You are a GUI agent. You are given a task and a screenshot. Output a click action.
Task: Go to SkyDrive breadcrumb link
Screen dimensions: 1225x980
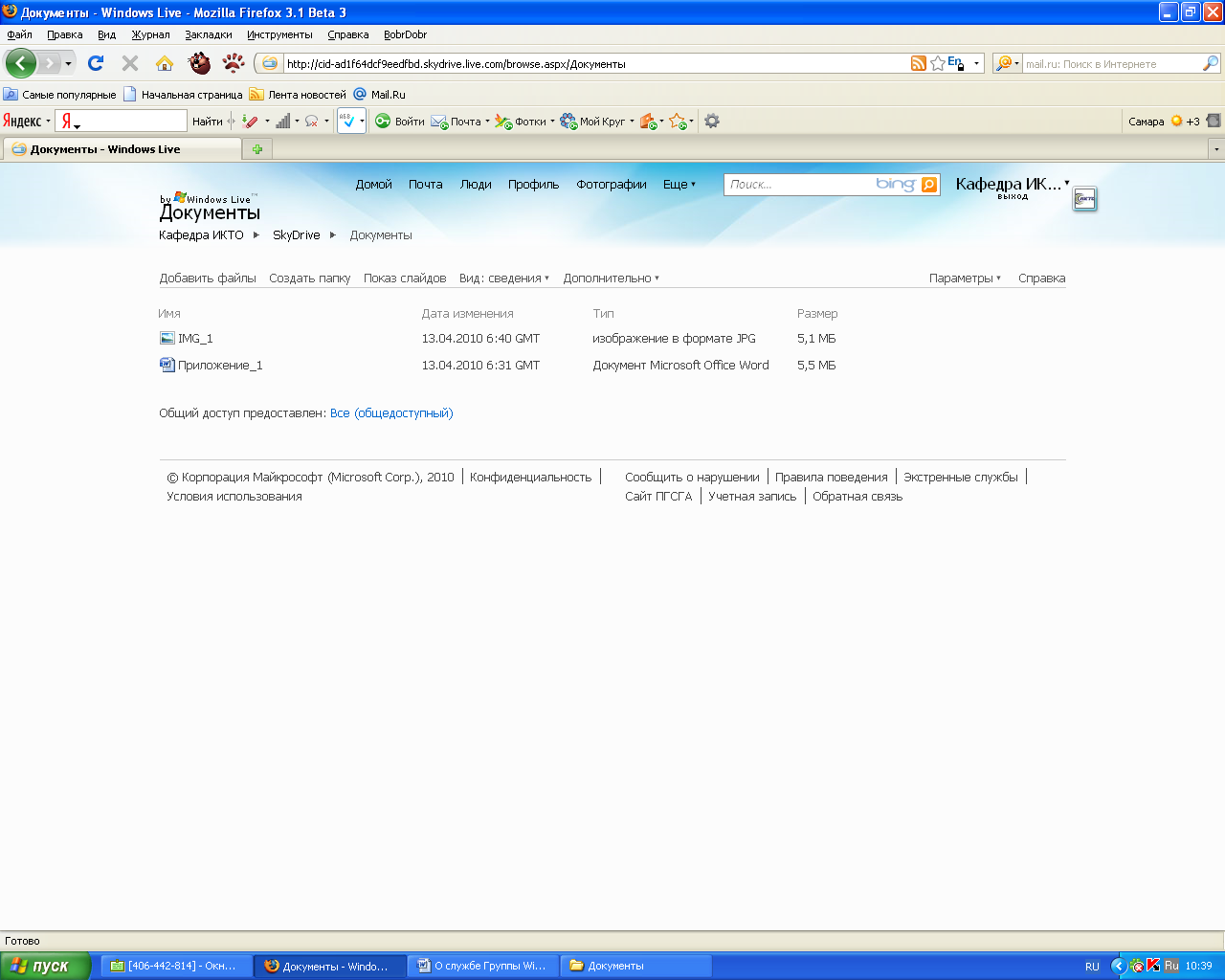click(297, 235)
